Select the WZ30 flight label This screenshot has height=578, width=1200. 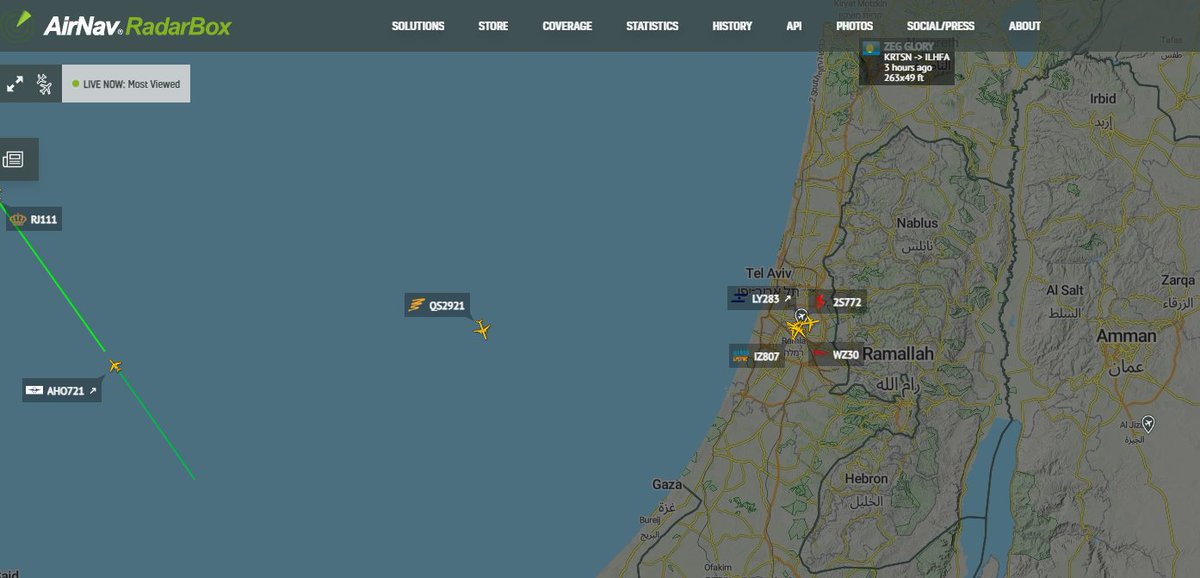[836, 354]
